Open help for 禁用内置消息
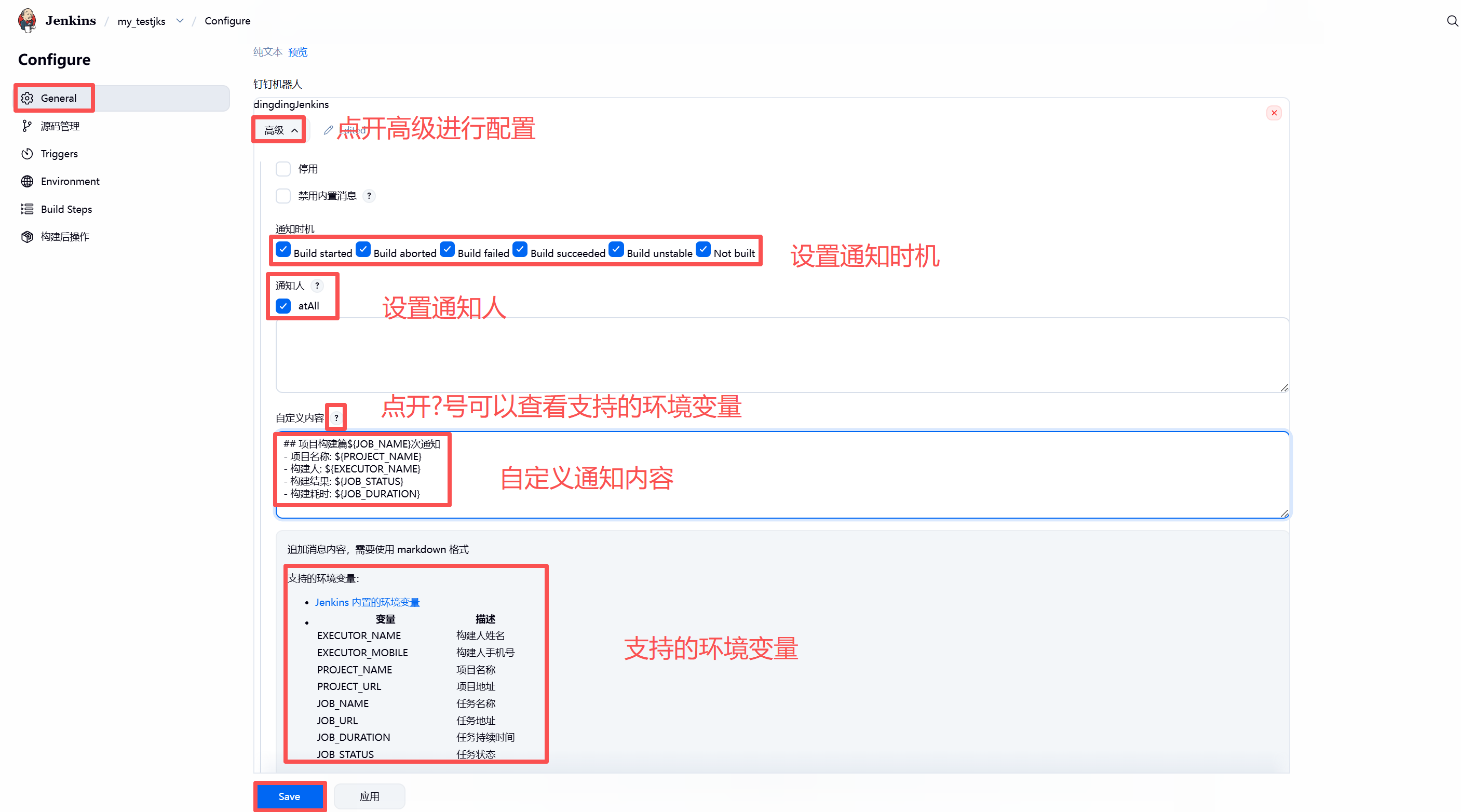Viewport: 1461px width, 812px height. (x=369, y=196)
